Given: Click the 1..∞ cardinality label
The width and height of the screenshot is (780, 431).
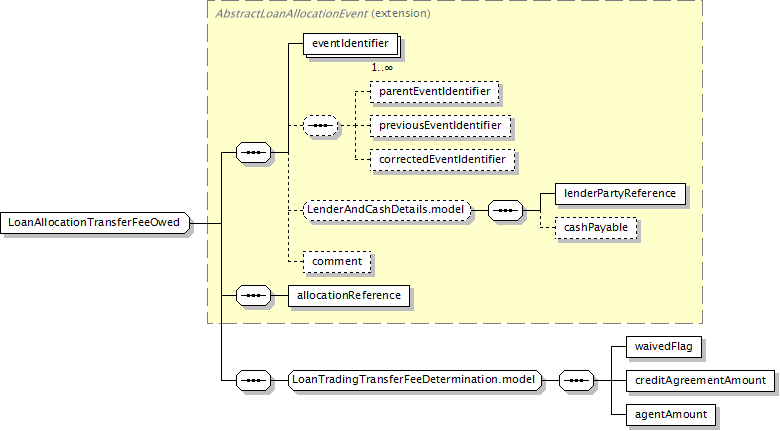Looking at the screenshot, I should pos(382,68).
